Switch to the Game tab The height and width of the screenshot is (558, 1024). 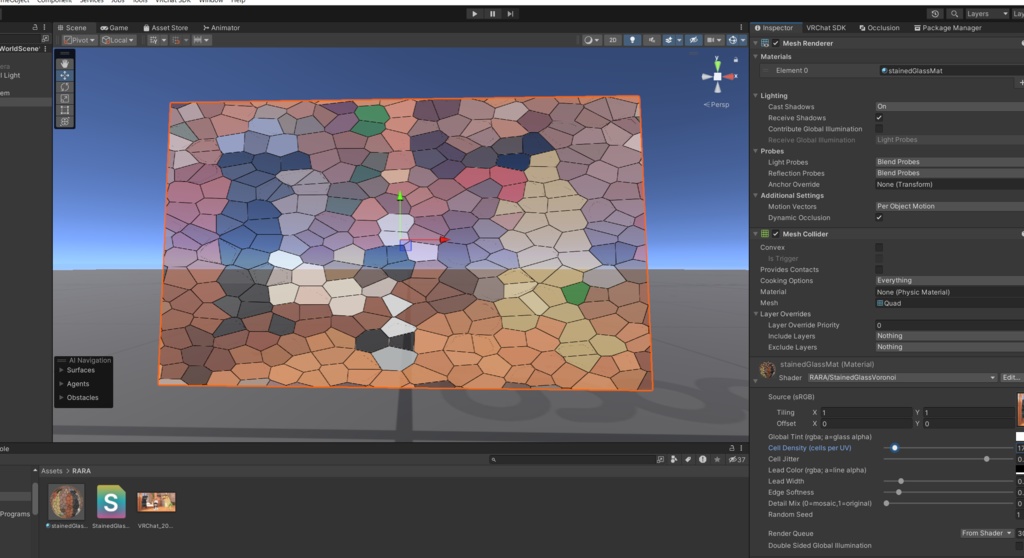(114, 27)
